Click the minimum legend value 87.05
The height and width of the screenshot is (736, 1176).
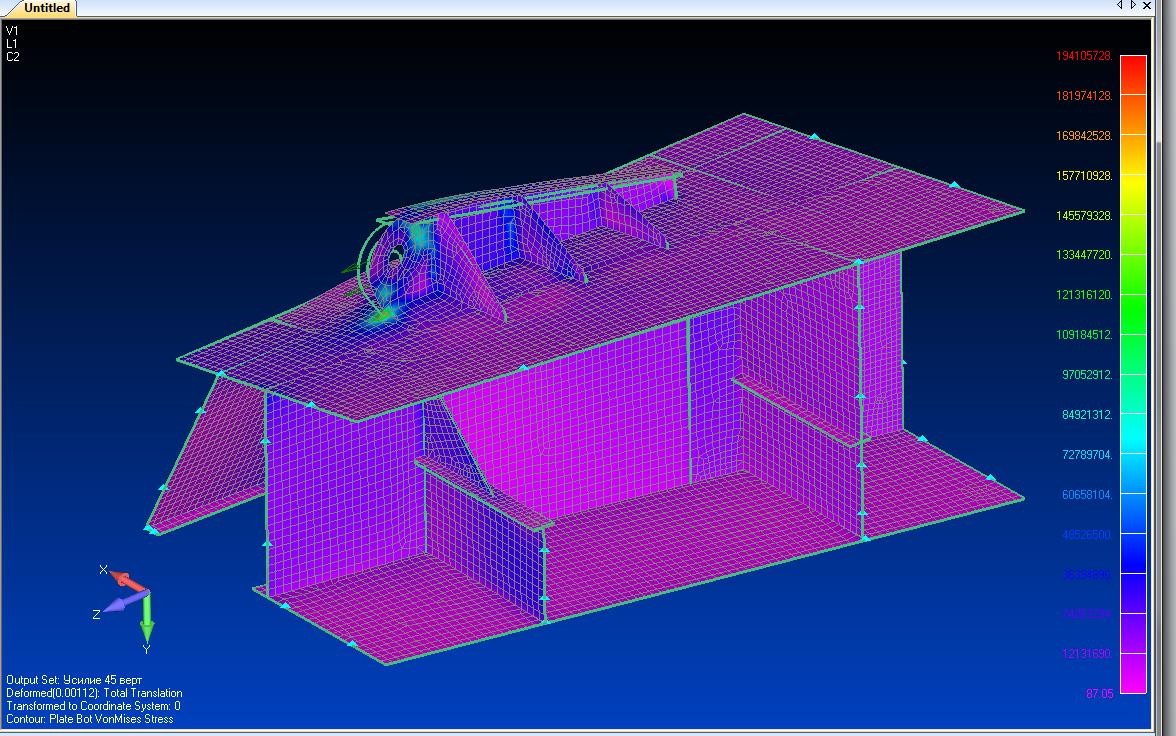pos(1100,694)
